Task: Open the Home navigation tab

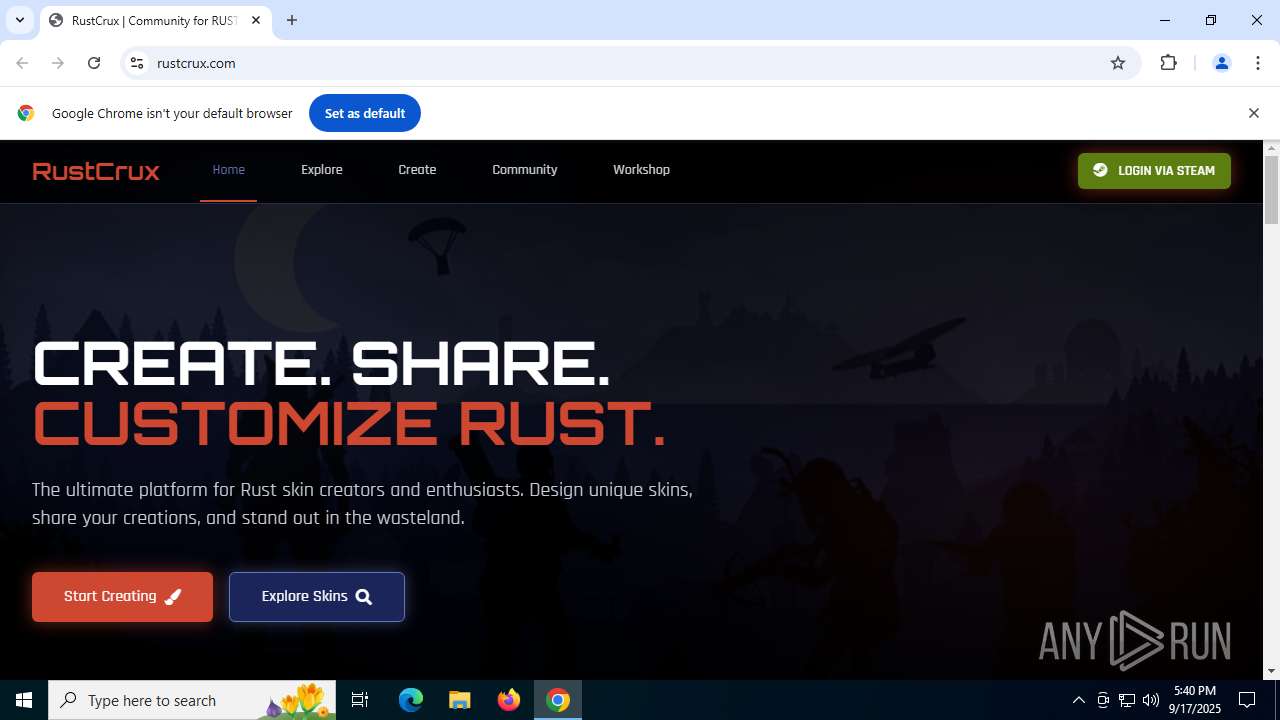Action: click(228, 170)
